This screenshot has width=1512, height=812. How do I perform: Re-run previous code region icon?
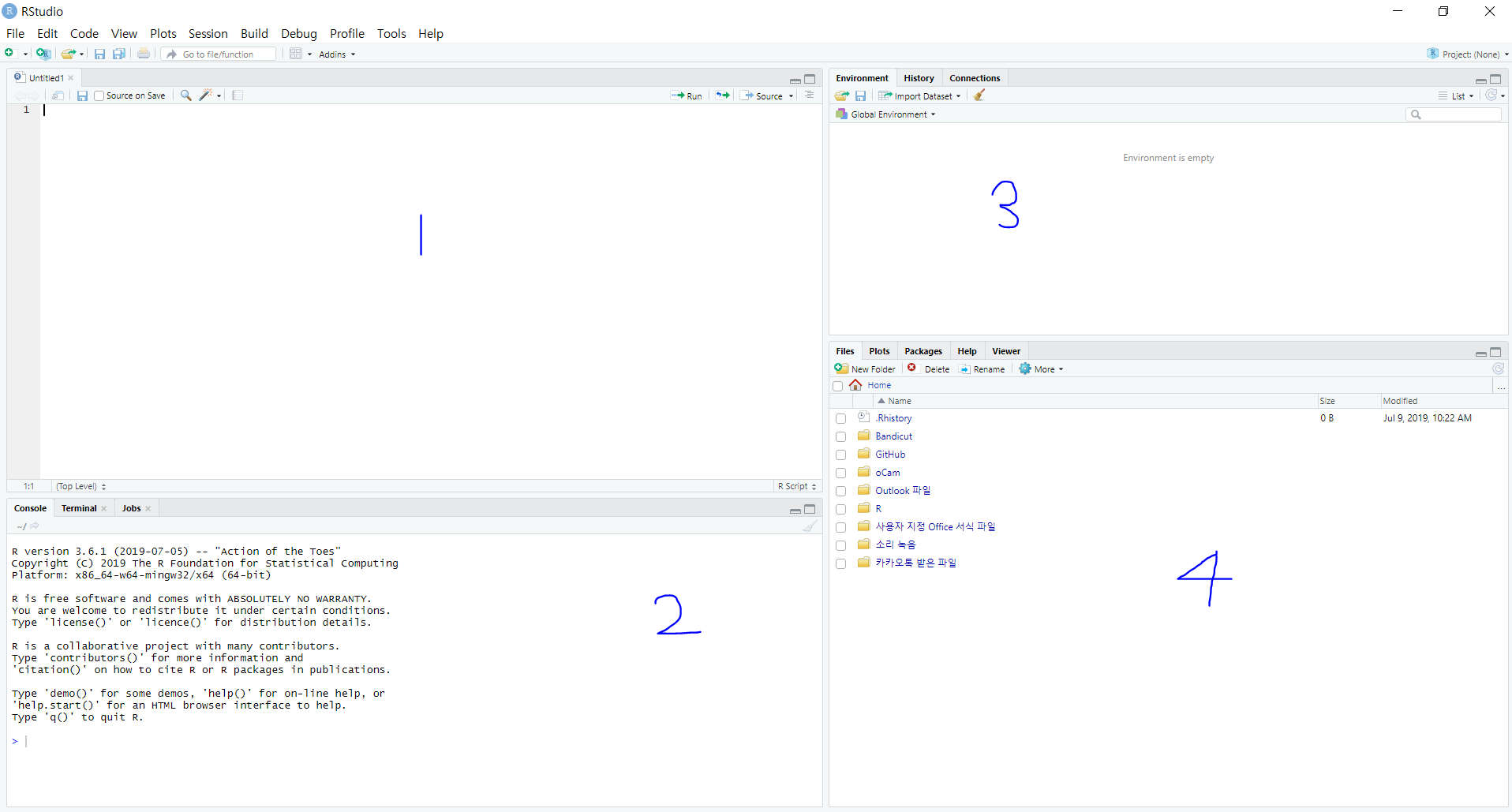click(x=723, y=95)
